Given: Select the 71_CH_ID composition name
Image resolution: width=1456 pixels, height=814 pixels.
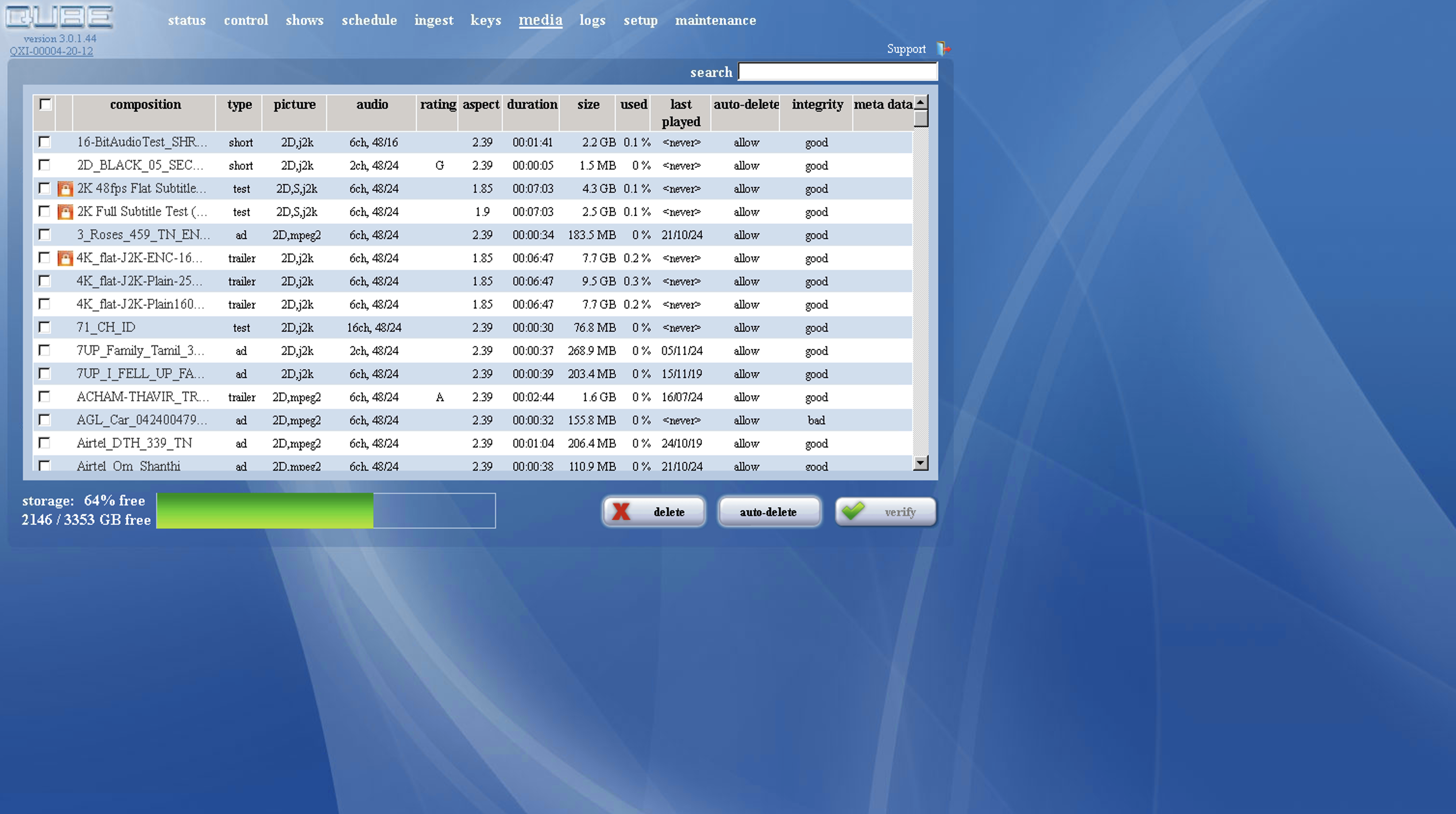Looking at the screenshot, I should click(x=106, y=327).
